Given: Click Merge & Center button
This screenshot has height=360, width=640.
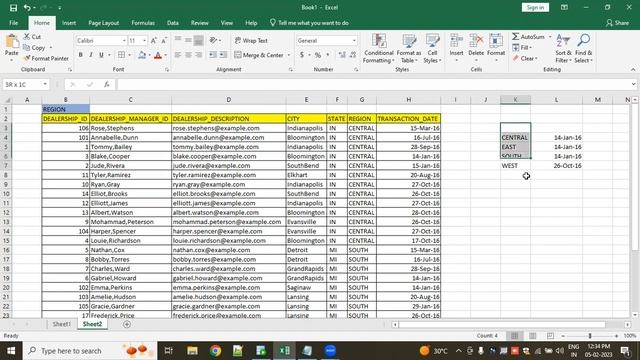Looking at the screenshot, I should point(259,55).
